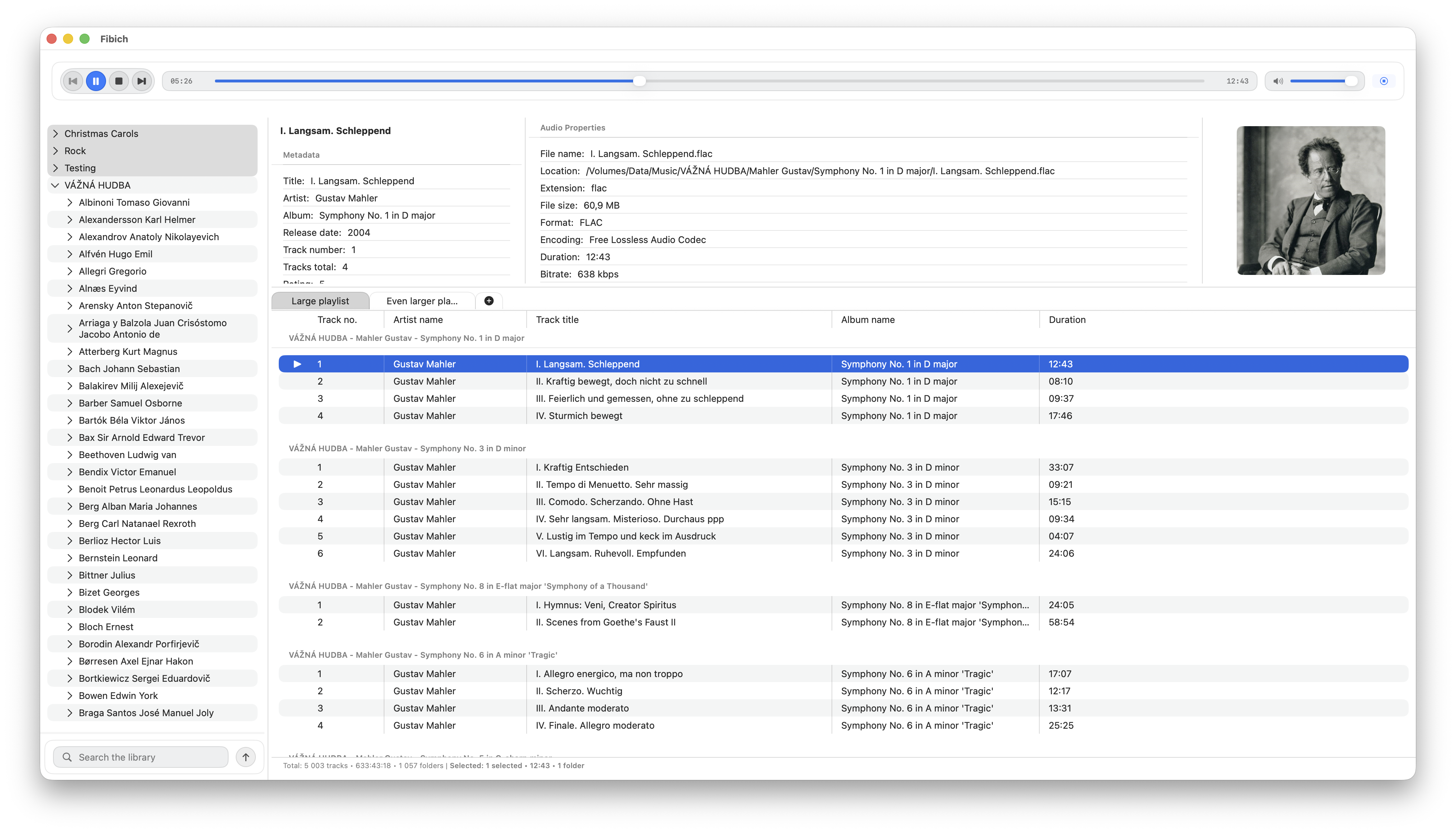
Task: Sort by Track no. column header
Action: coord(337,320)
